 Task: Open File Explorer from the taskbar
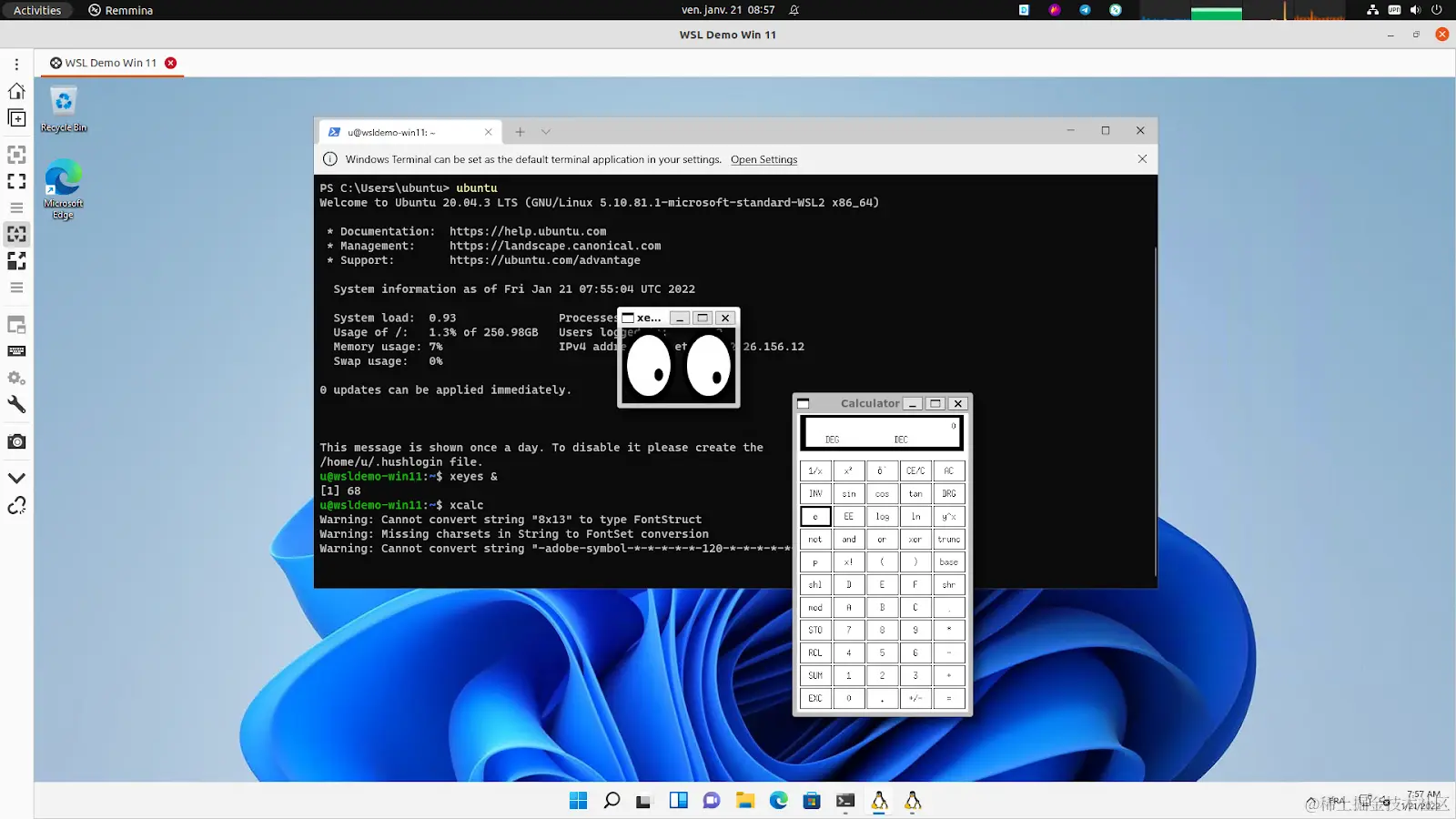[745, 801]
